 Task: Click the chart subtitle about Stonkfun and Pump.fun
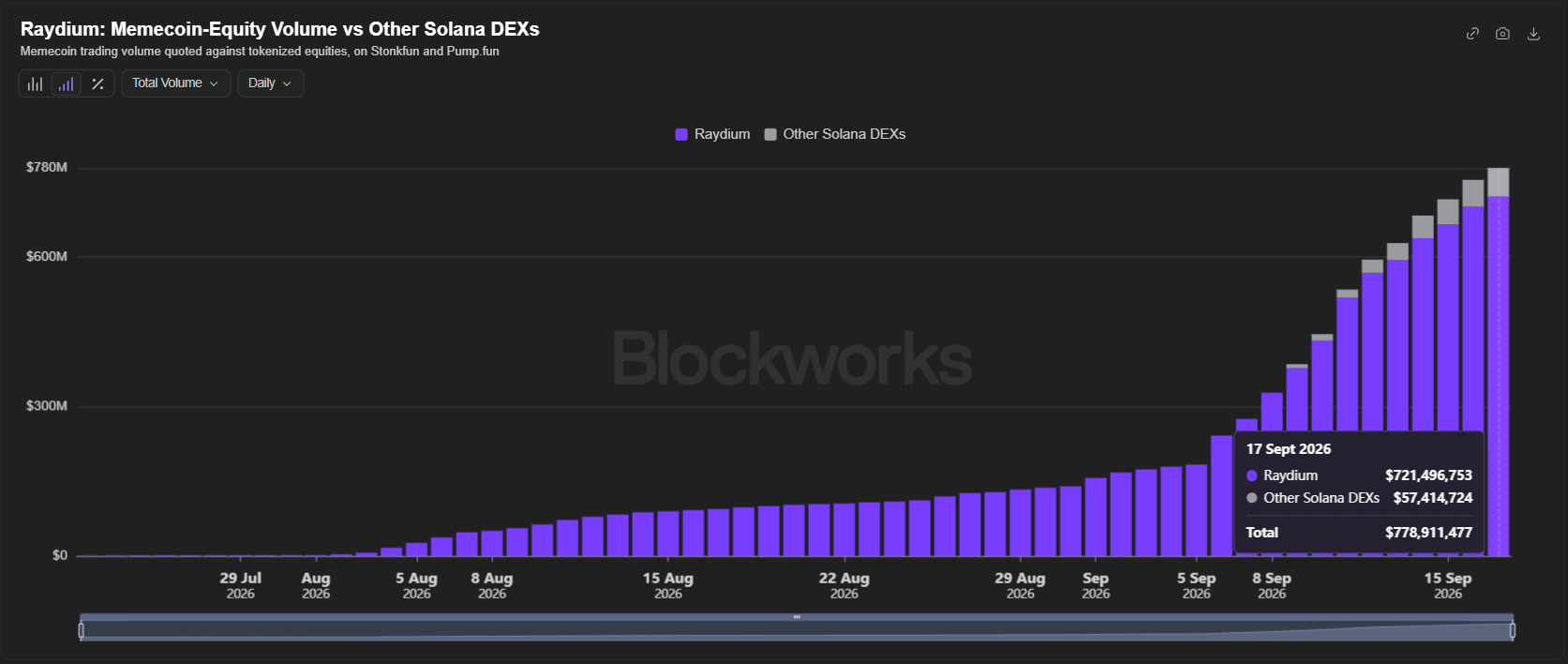[260, 52]
